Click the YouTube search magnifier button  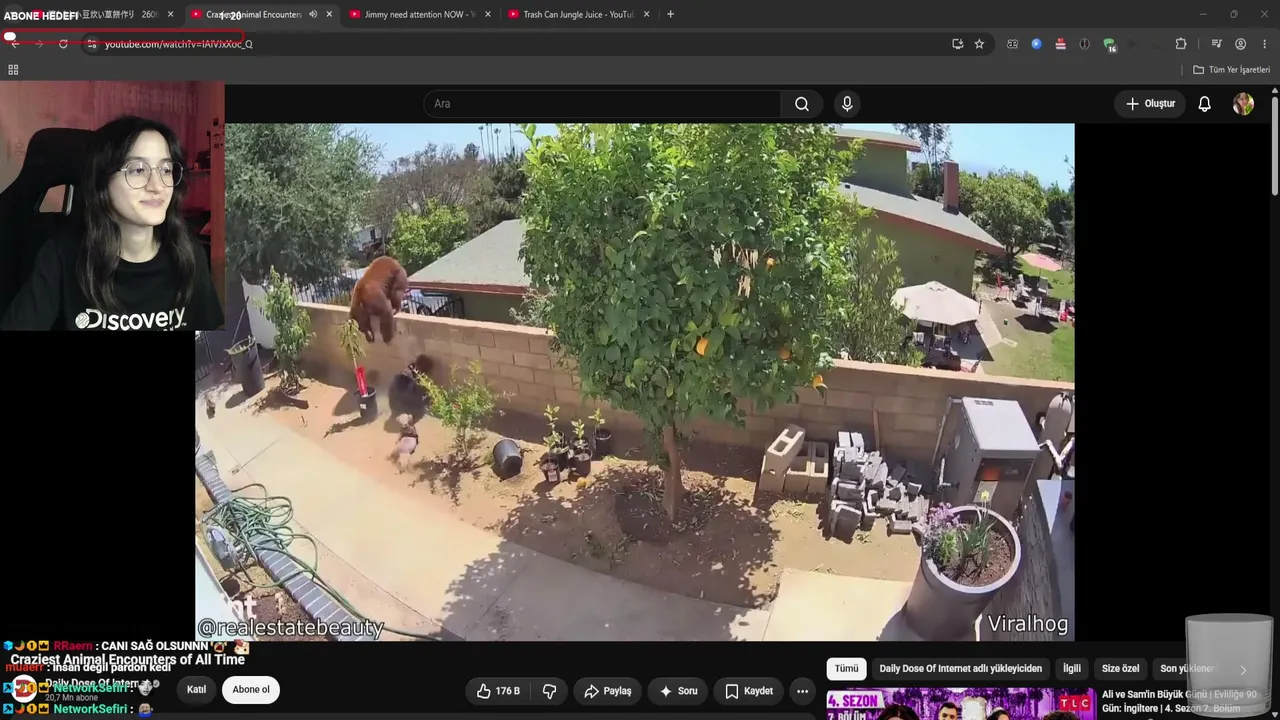pos(802,104)
